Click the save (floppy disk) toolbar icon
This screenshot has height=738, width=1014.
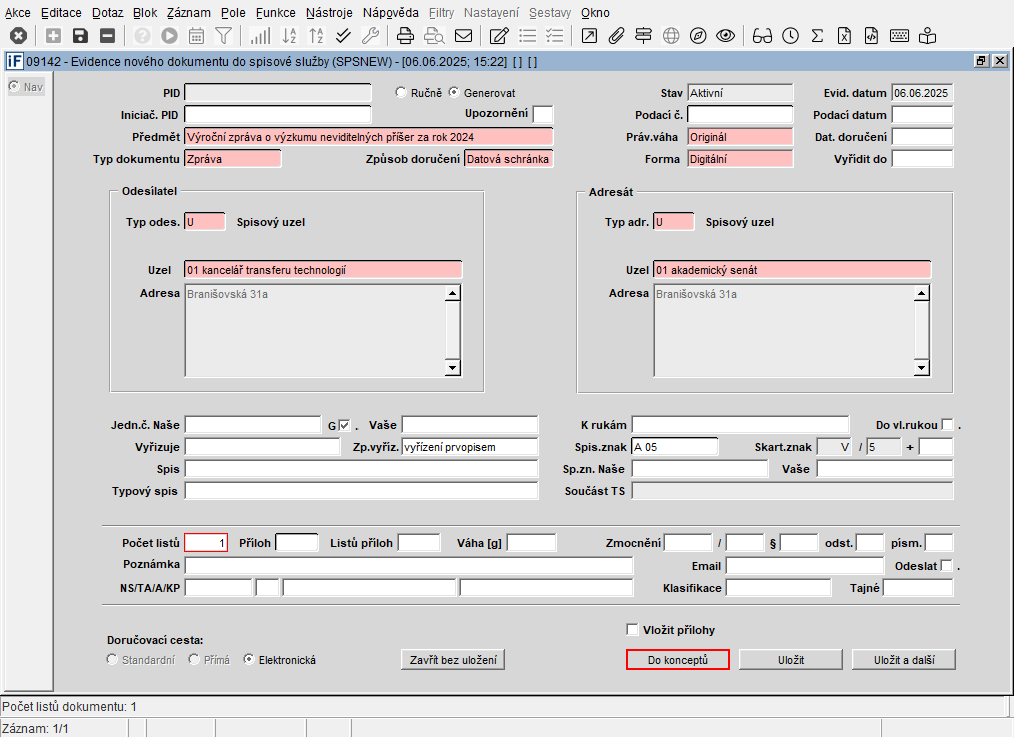tap(80, 36)
